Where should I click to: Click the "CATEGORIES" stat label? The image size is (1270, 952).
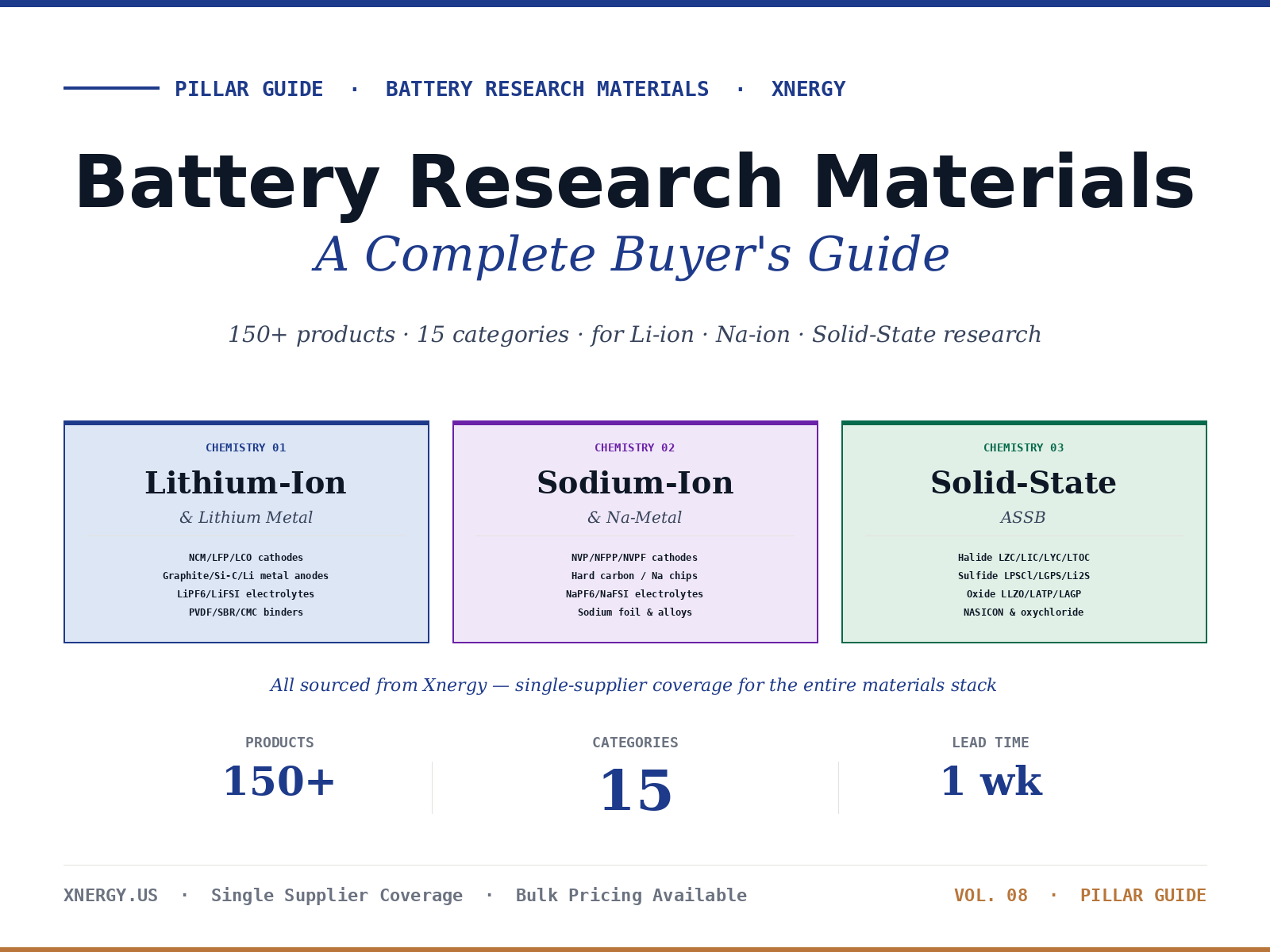point(635,743)
